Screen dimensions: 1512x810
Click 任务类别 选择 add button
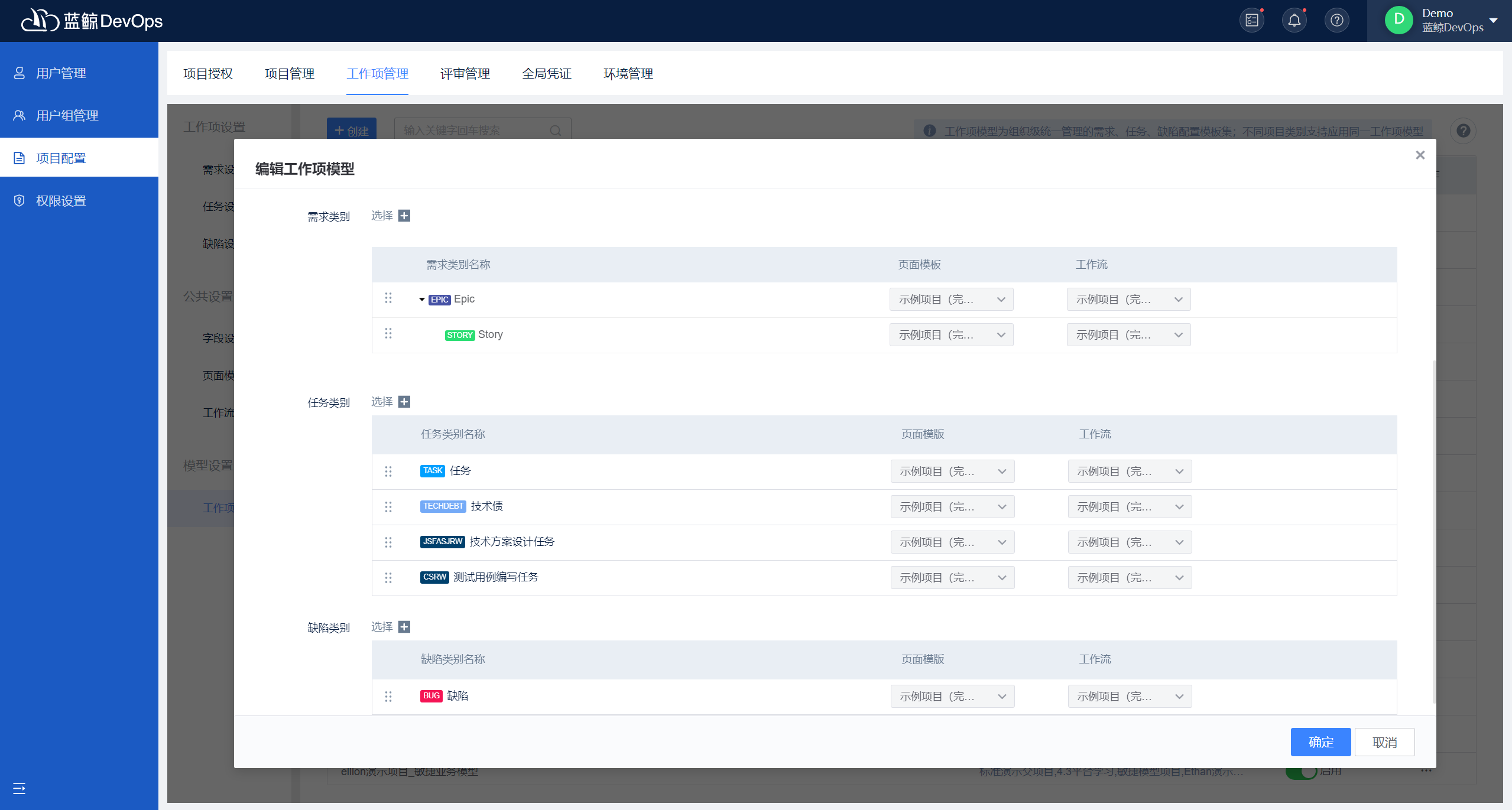(x=405, y=402)
